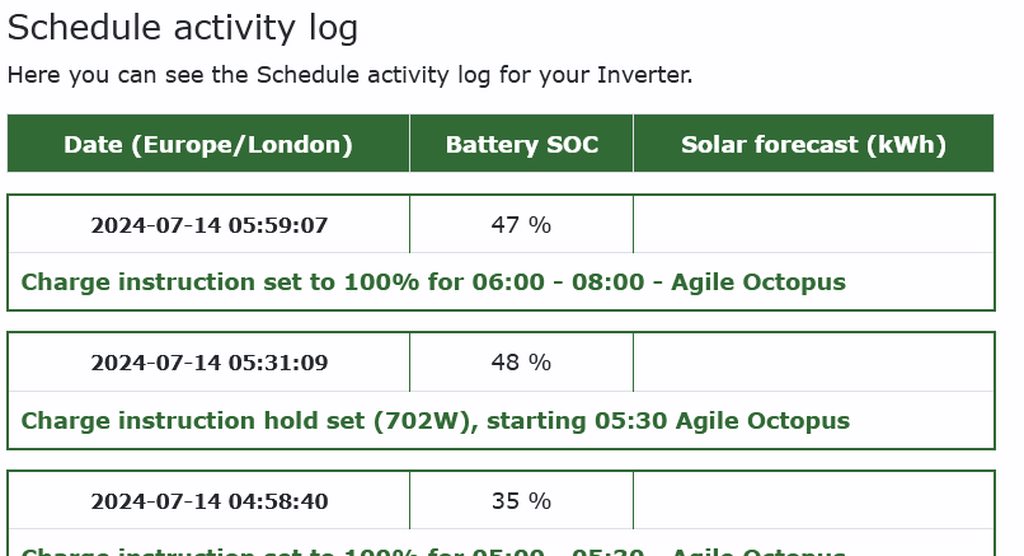Click the 47 % battery SOC value
The height and width of the screenshot is (556, 1024).
tap(521, 225)
